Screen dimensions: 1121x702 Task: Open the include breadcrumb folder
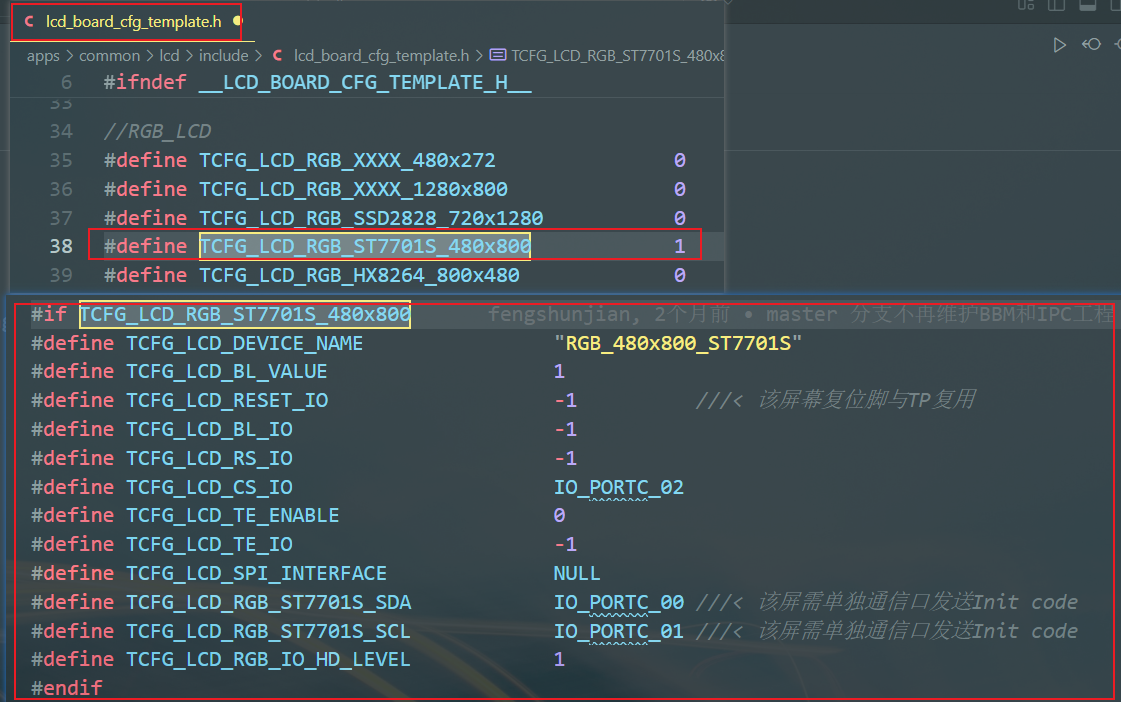coord(224,56)
